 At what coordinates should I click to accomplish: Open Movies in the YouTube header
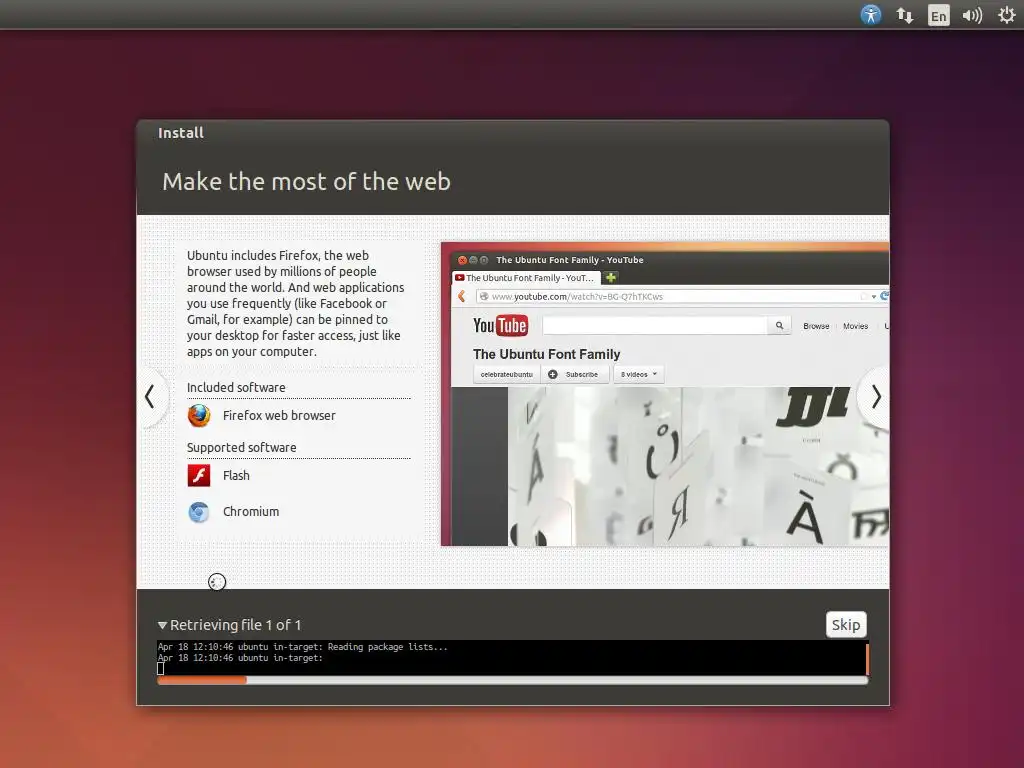[x=856, y=326]
